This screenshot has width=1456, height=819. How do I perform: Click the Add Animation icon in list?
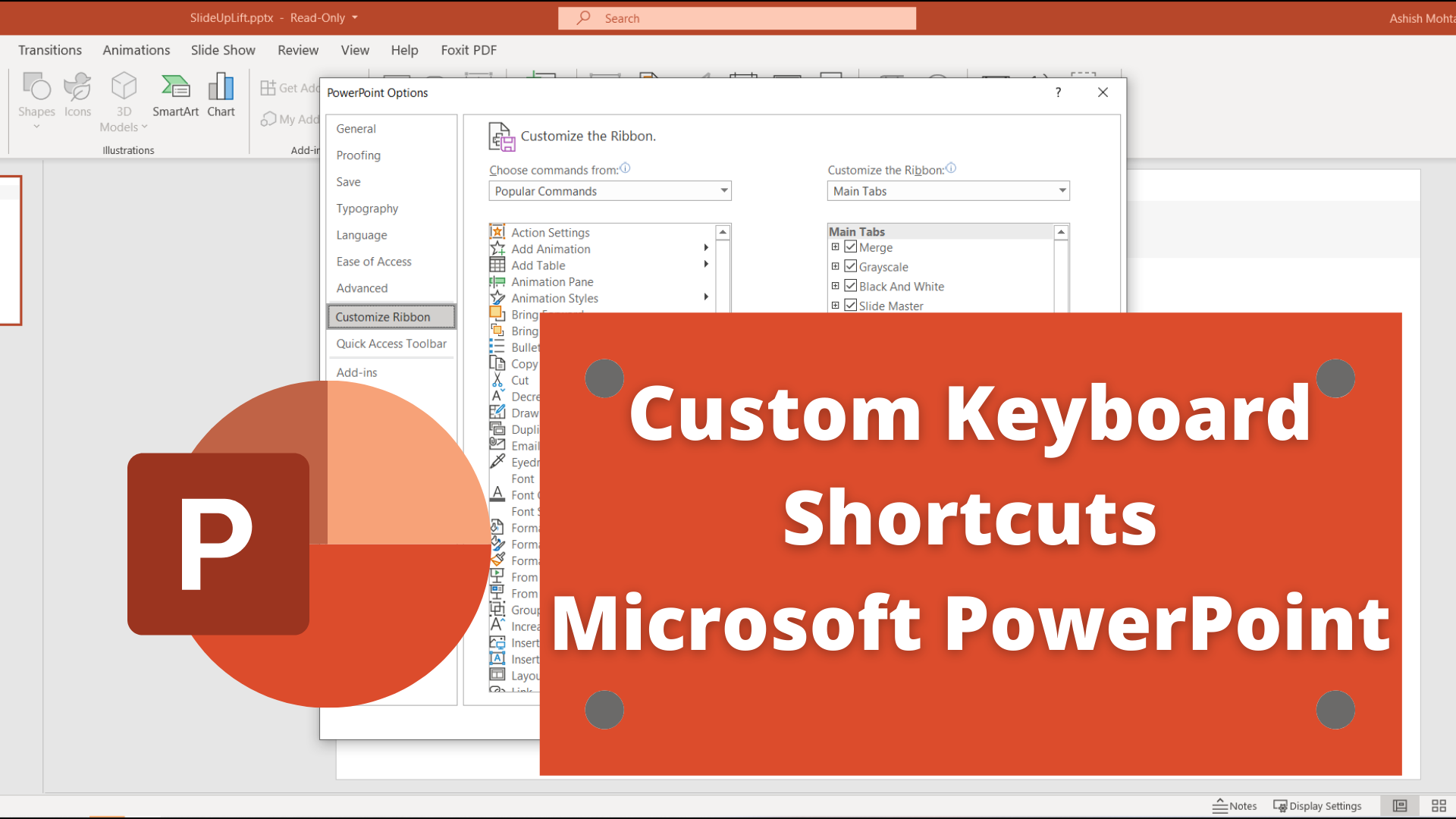pos(497,249)
